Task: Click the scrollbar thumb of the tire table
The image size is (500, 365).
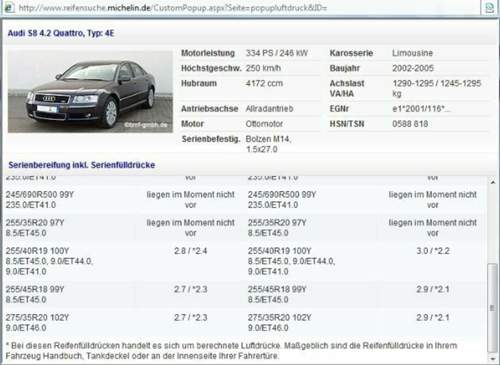Action: coord(492,308)
